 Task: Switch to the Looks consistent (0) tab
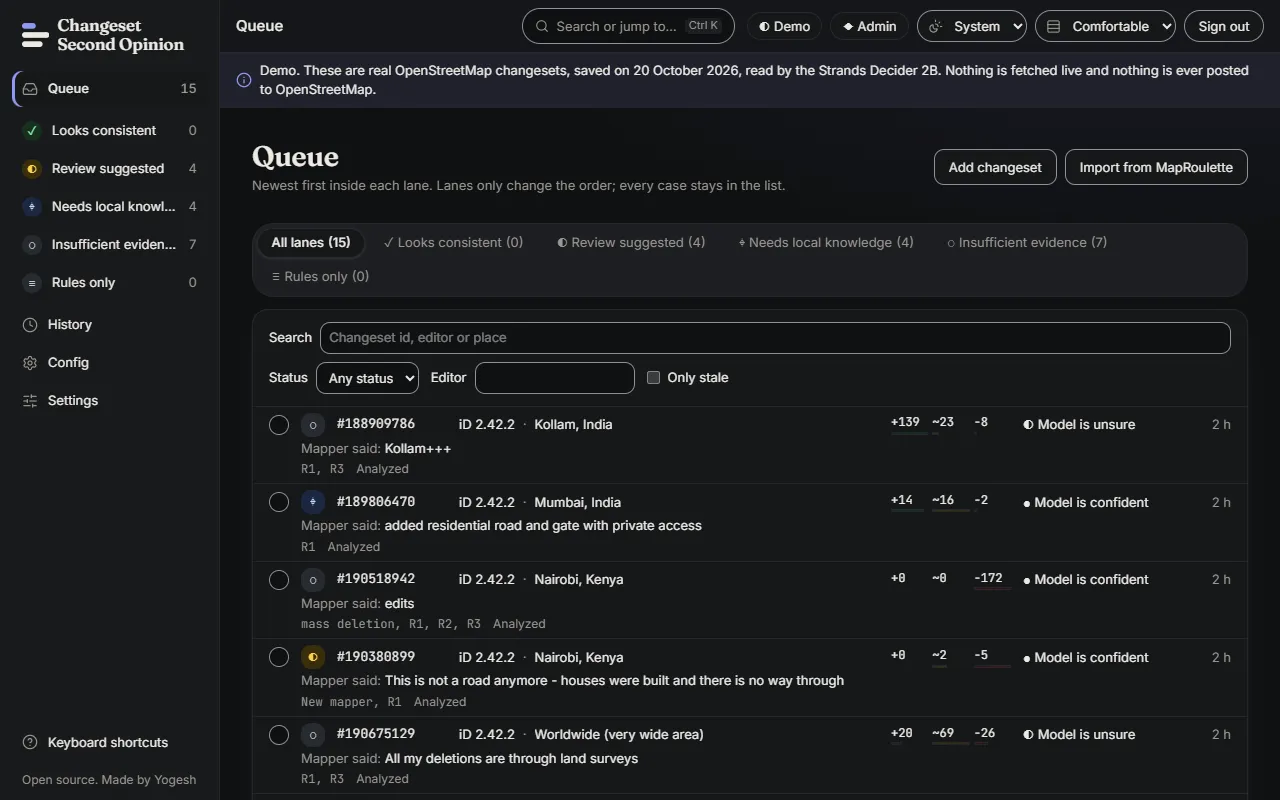pyautogui.click(x=454, y=243)
